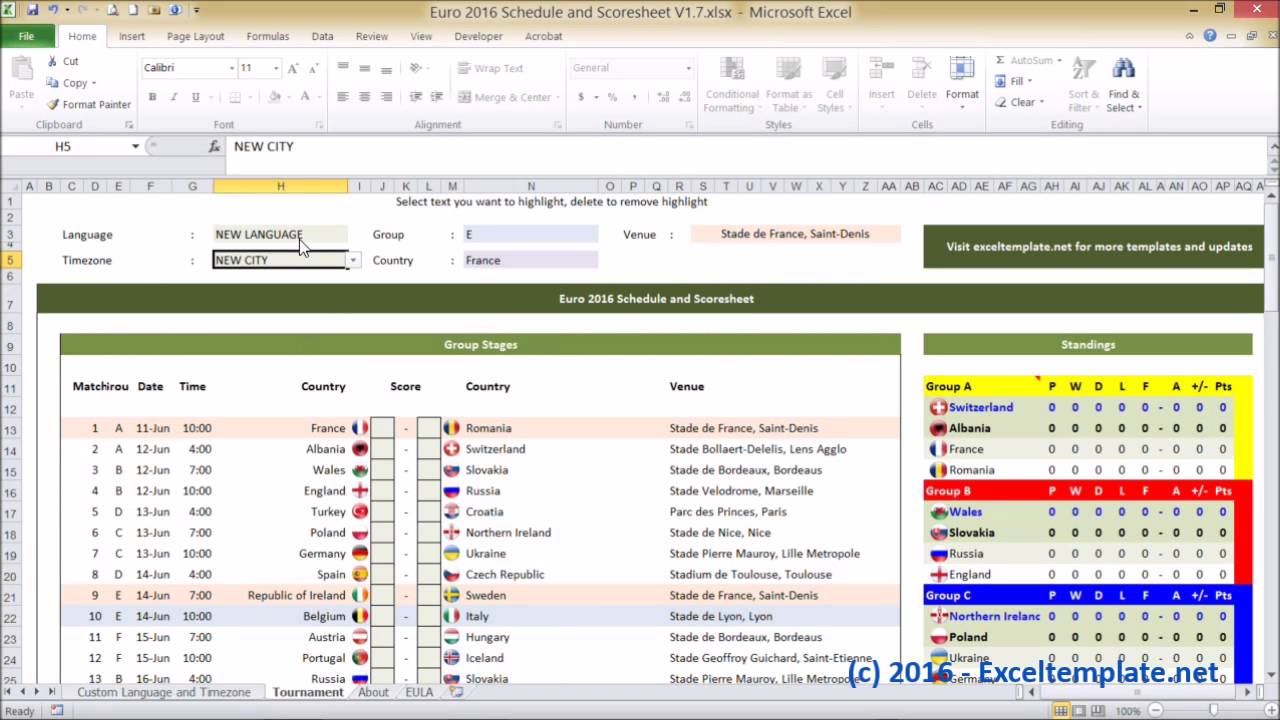
Task: Toggle italic formatting
Action: coord(173,97)
